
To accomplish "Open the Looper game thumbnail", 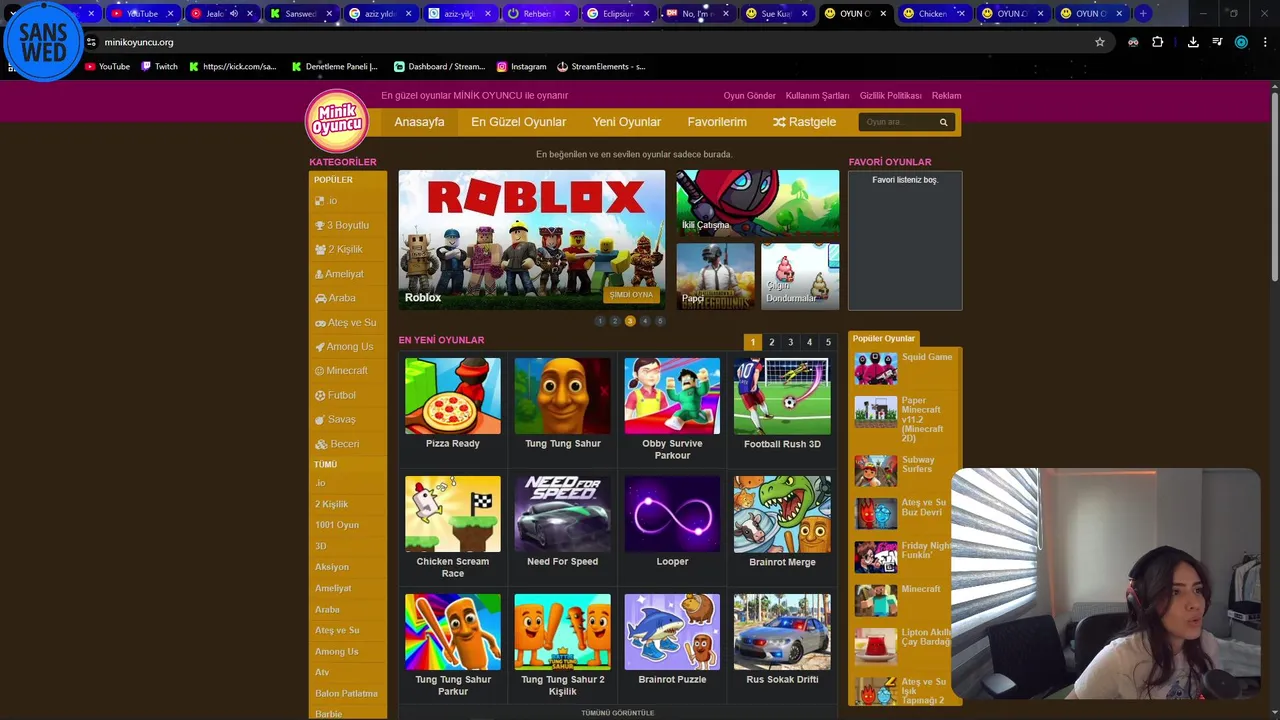I will click(672, 514).
